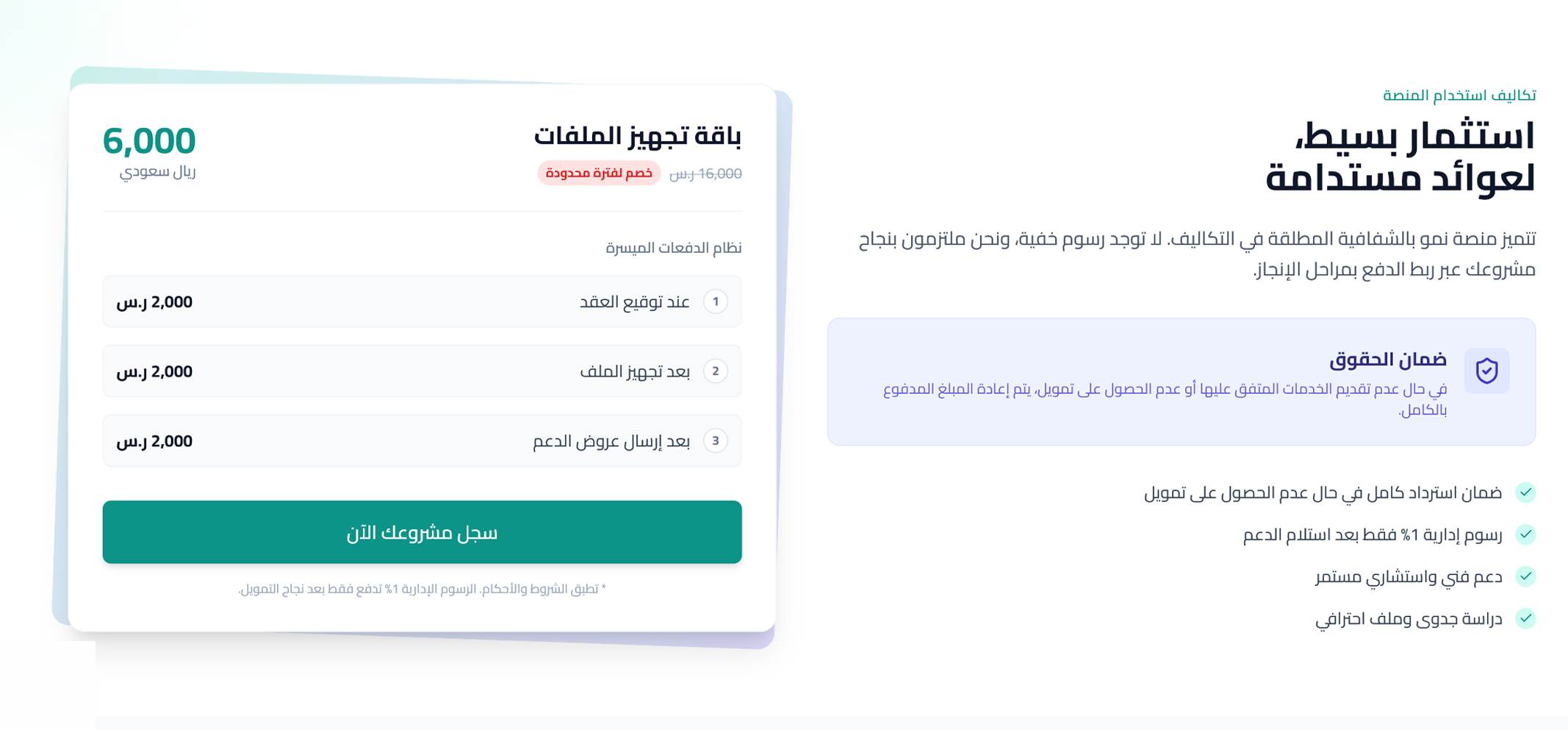
Task: Click the باقة تجهيز الملفات title
Action: pyautogui.click(x=638, y=135)
